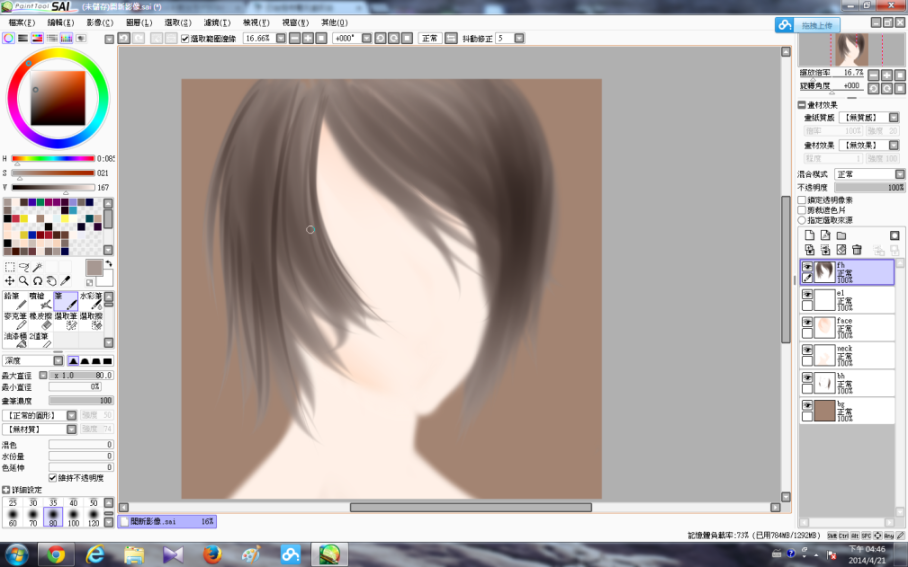This screenshot has width=908, height=567.
Task: Open Firefox from the Windows taskbar
Action: 211,553
